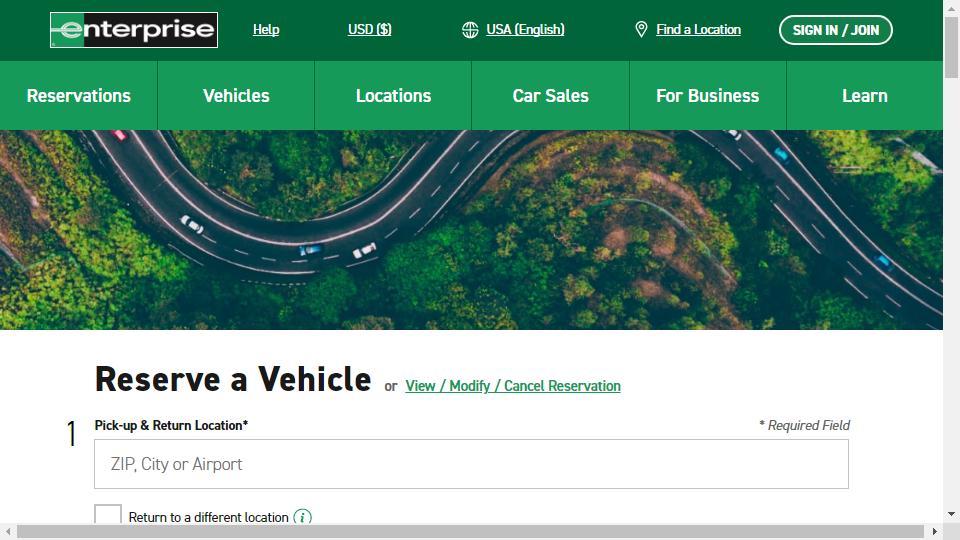960x540 pixels.
Task: Open View / Modify / Cancel Reservation link
Action: pos(513,386)
